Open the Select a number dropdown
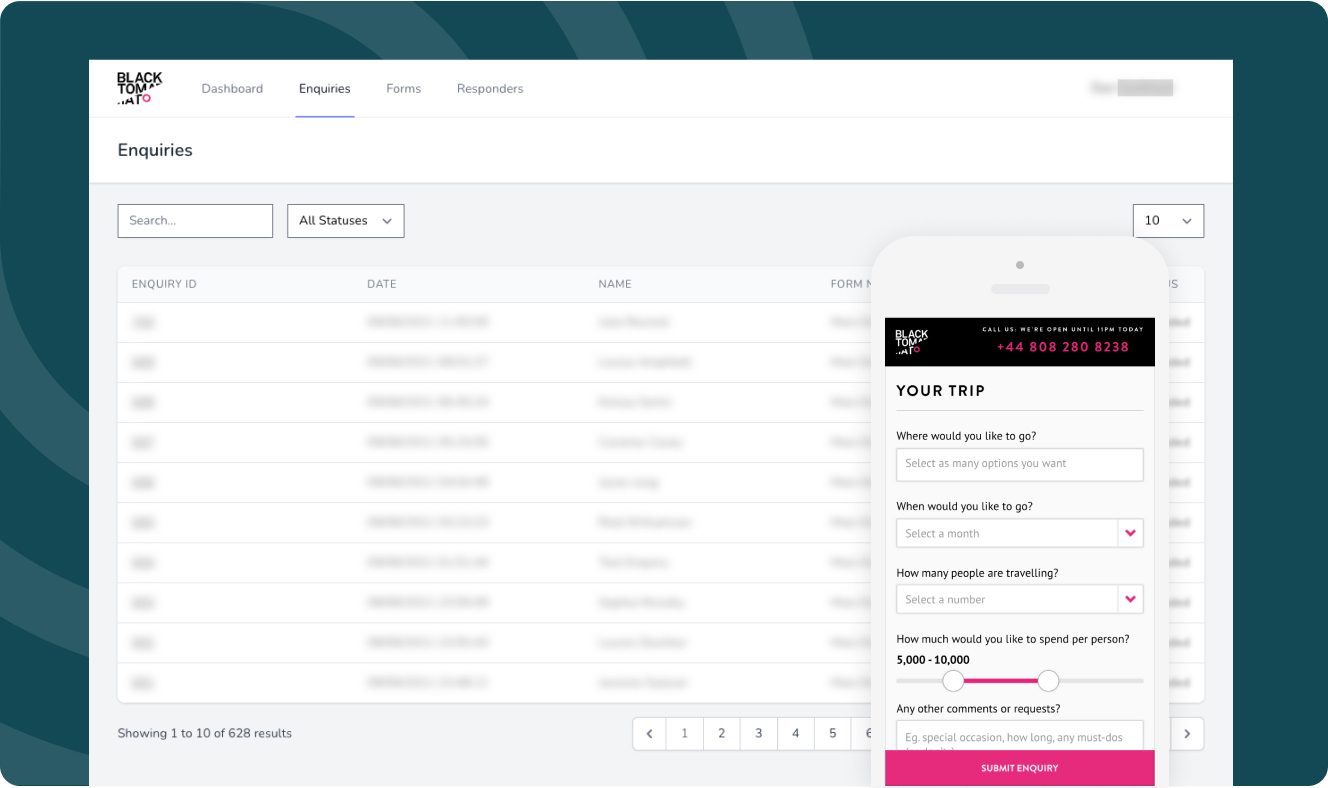1328x788 pixels. tap(1006, 599)
